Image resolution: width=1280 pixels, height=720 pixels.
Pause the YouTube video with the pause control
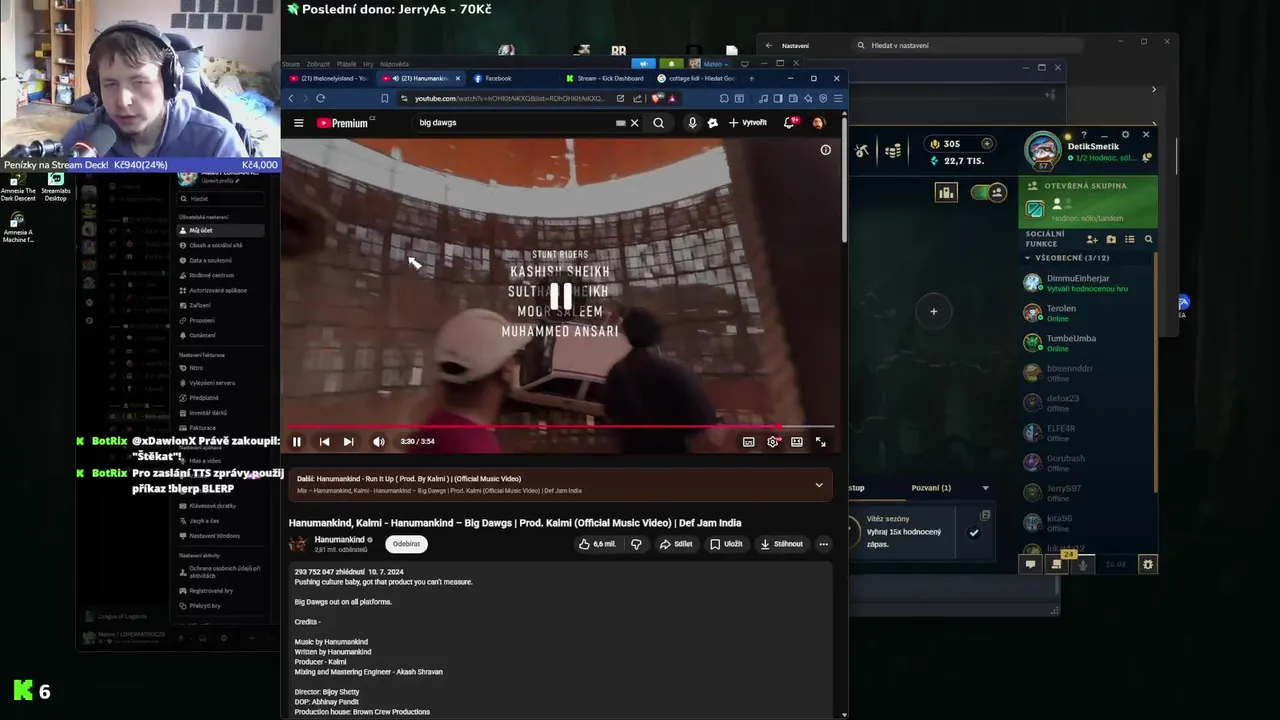[297, 441]
